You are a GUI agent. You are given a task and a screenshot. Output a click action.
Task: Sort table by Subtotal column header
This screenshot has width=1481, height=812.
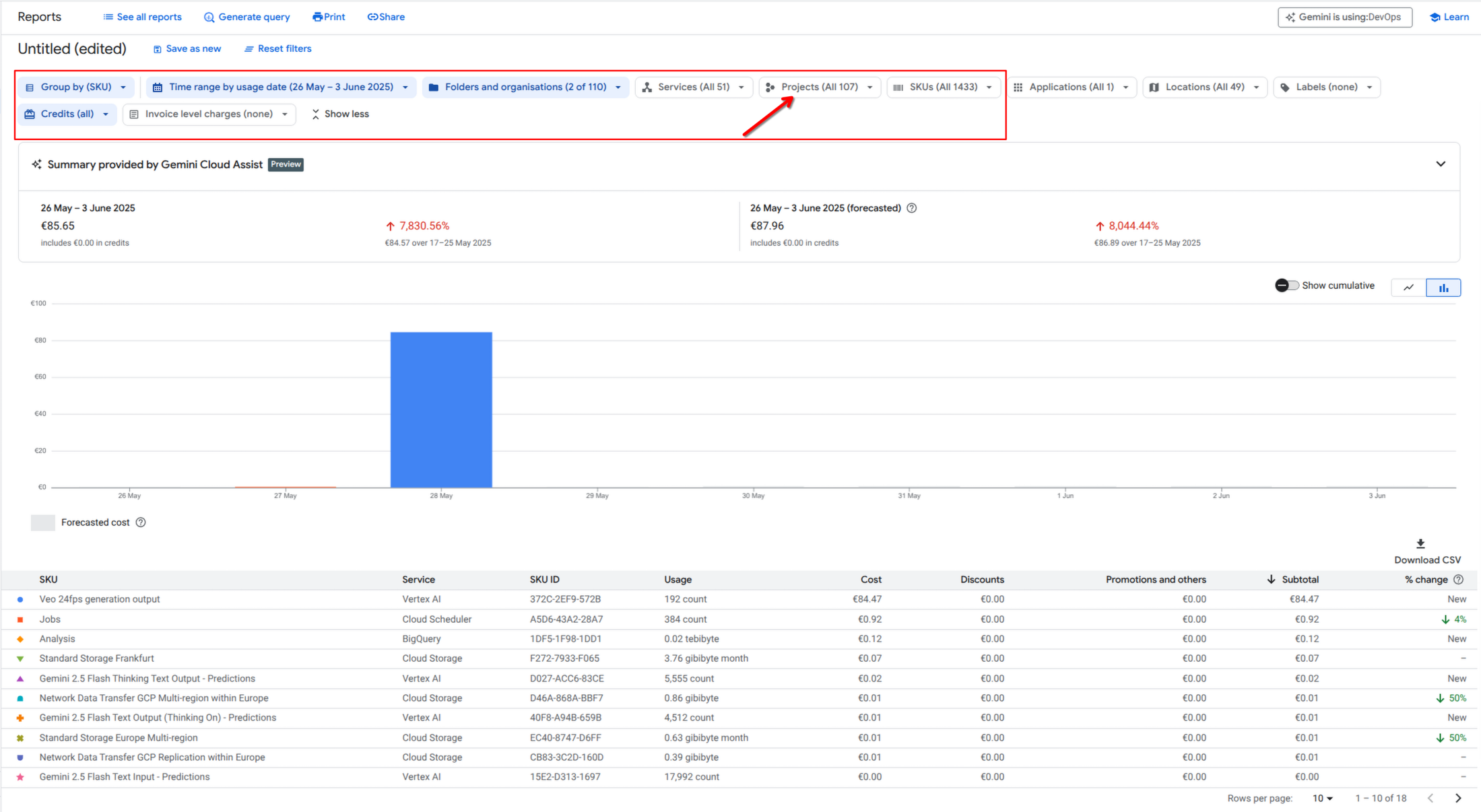point(1299,580)
